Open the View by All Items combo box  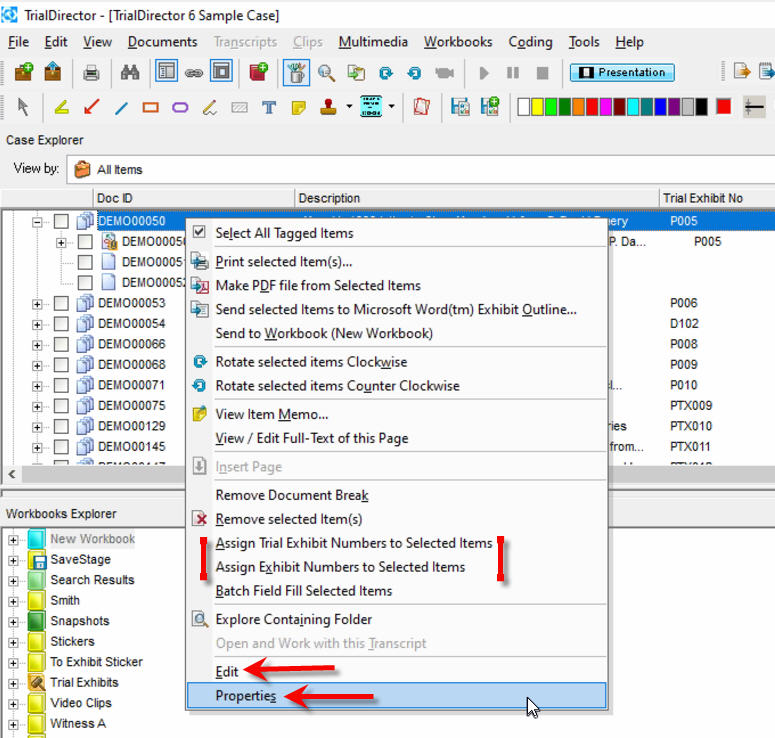(421, 170)
